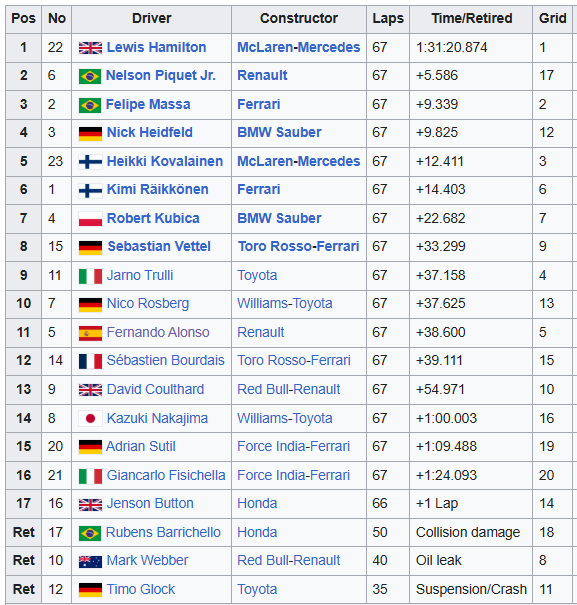This screenshot has height=605, width=577.
Task: Click the Brazil flag beside Nelson Piquet Jr.
Action: 90,76
